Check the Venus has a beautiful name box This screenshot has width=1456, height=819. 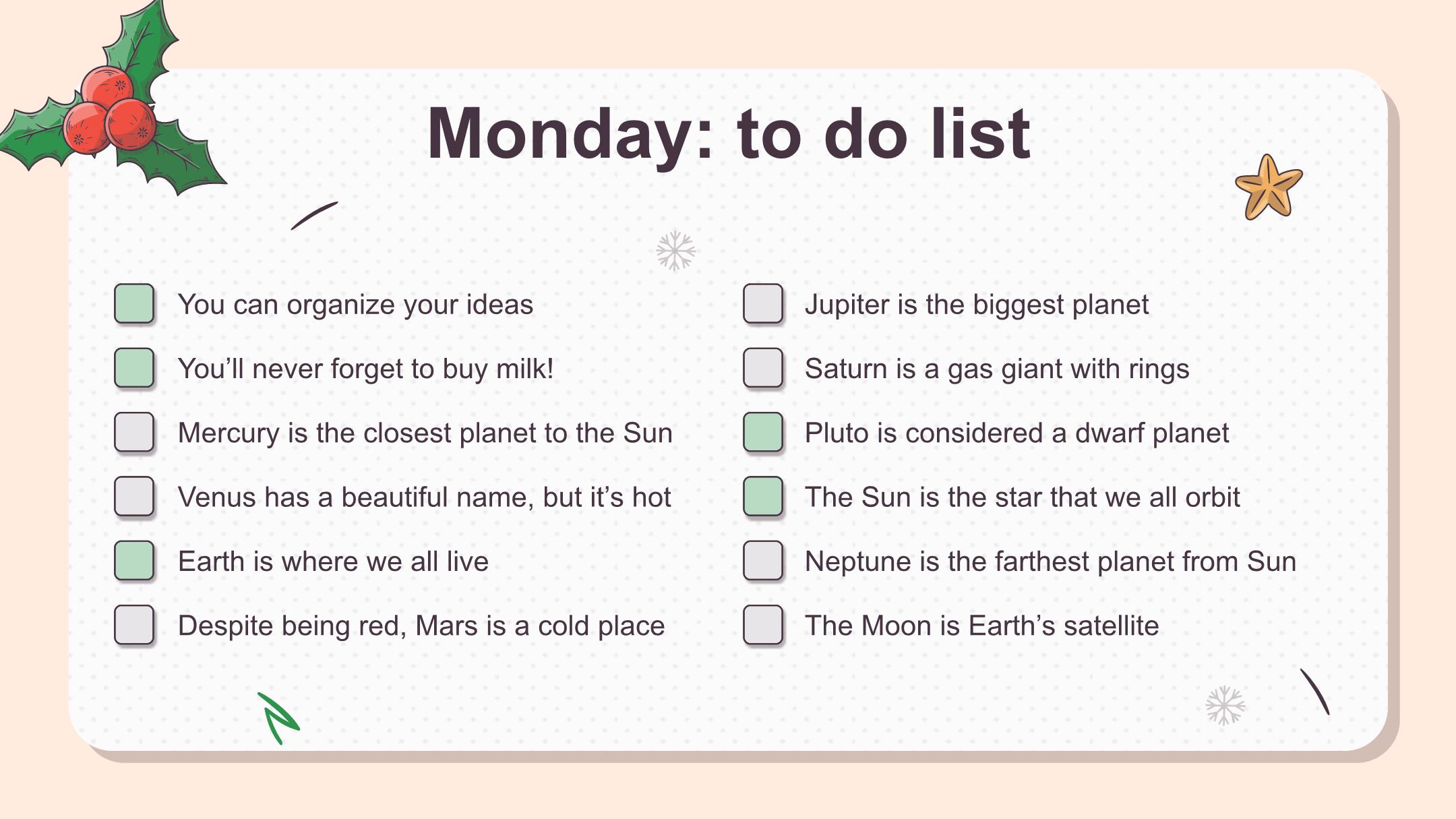pos(134,497)
